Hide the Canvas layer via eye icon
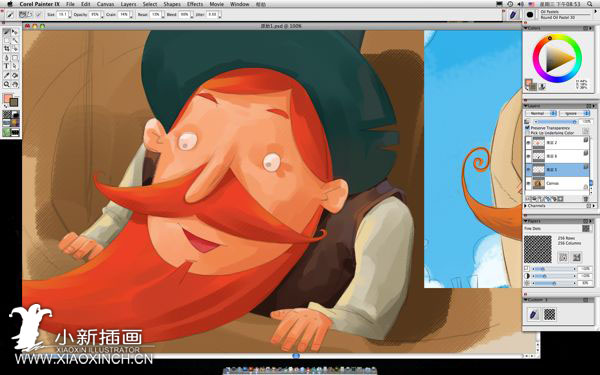 click(x=528, y=184)
